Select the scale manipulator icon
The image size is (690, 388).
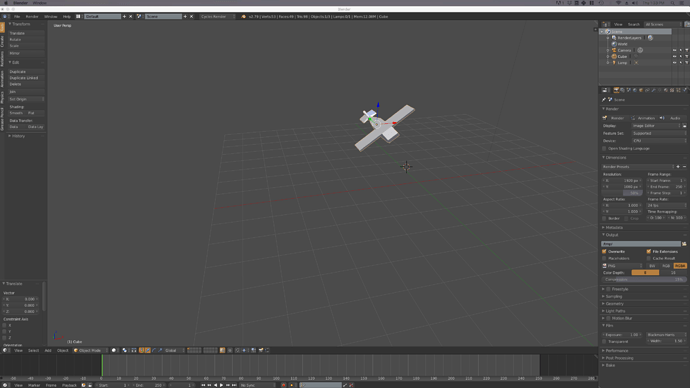(x=160, y=351)
